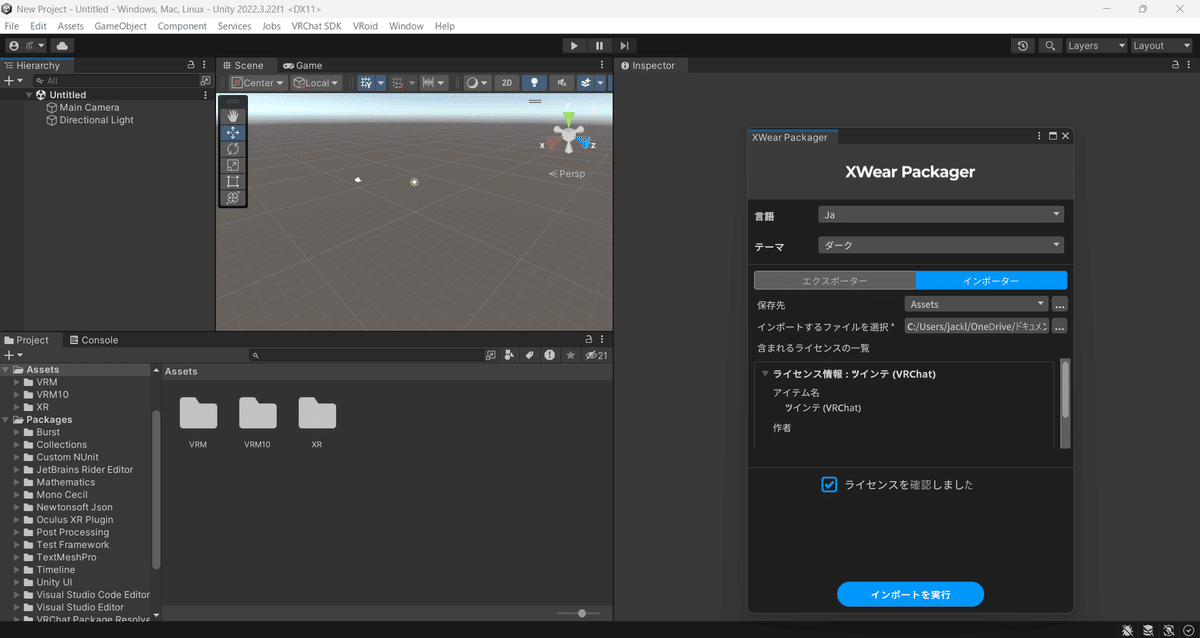Click the インポートを実行 button
This screenshot has height=638, width=1200.
pyautogui.click(x=910, y=594)
